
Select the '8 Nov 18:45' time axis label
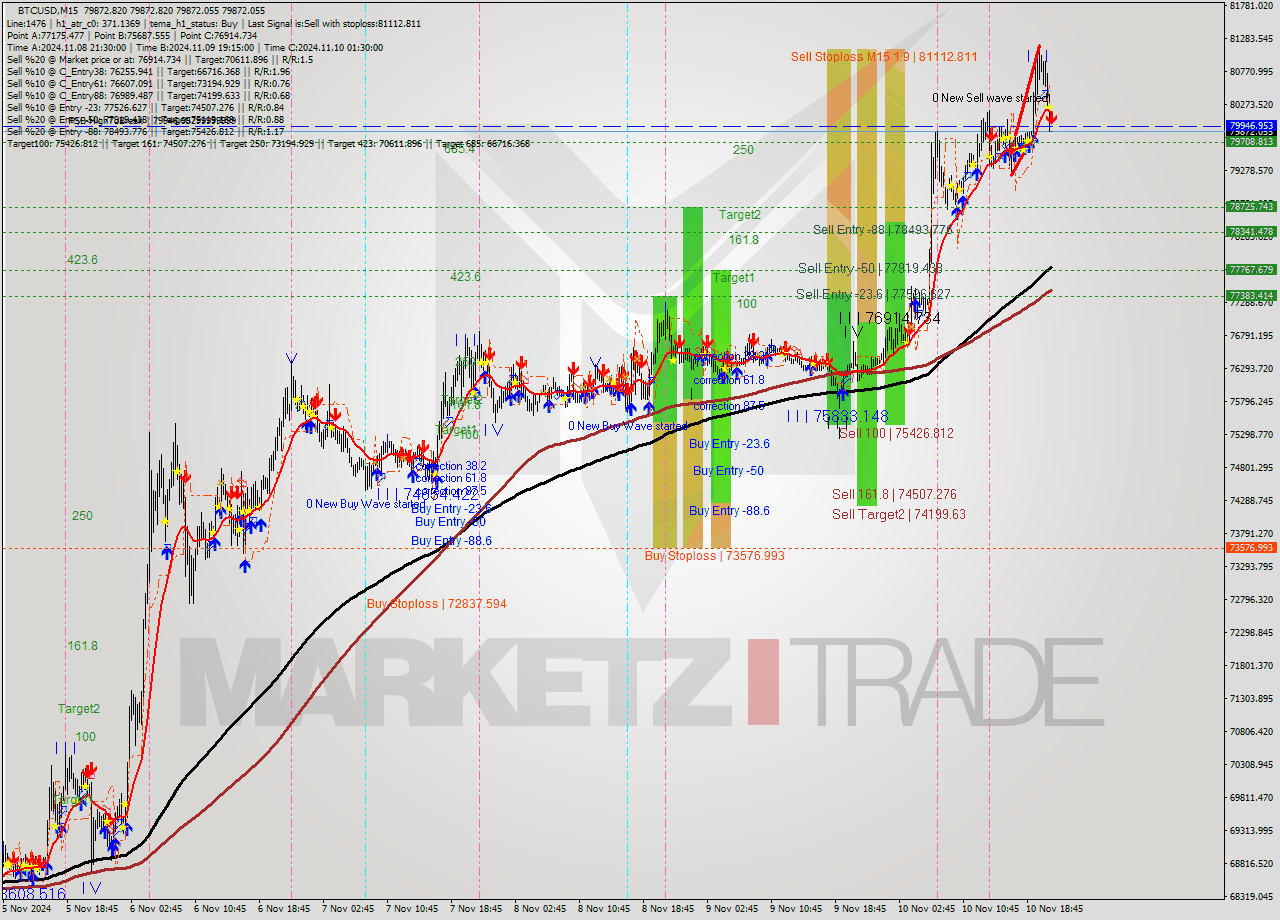tap(668, 910)
